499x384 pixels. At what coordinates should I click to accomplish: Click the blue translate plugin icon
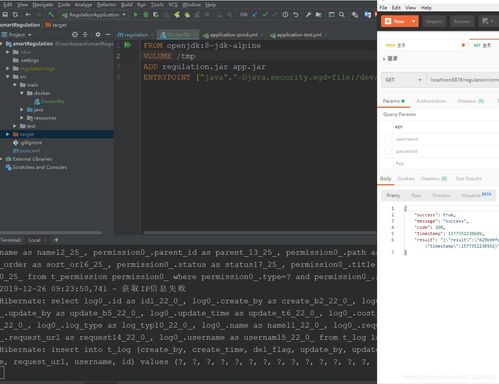coord(368,15)
